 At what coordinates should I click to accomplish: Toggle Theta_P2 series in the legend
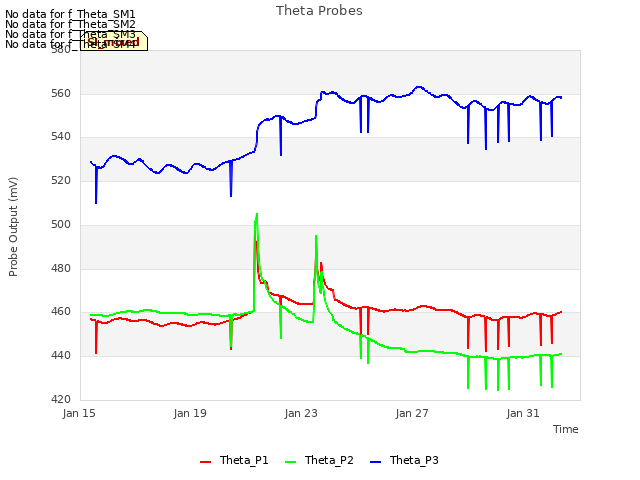[x=320, y=460]
